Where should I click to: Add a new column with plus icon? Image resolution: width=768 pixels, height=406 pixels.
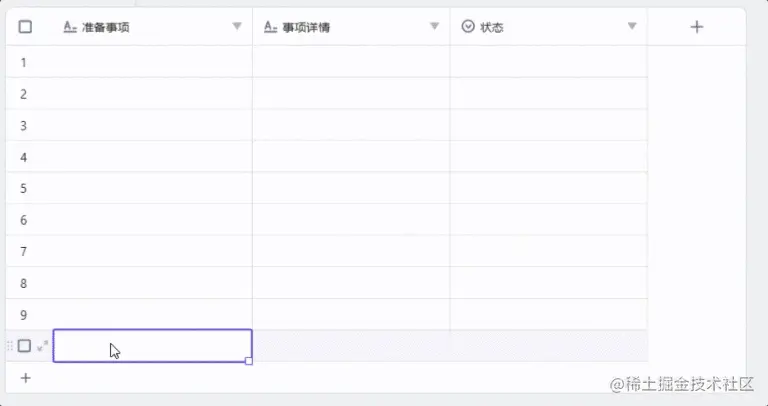tap(696, 26)
